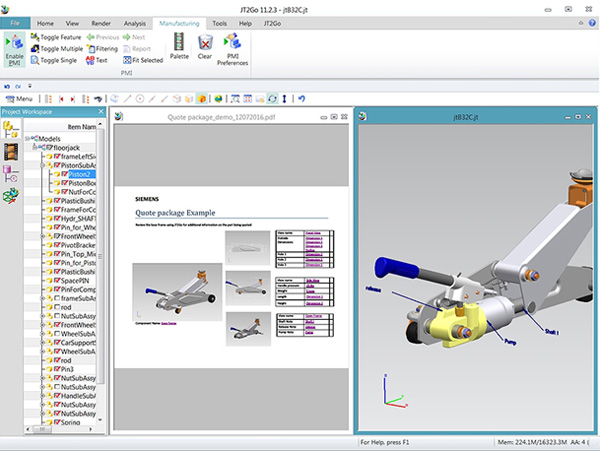The width and height of the screenshot is (600, 451).
Task: Open the filmstrip snapshots panel icon
Action: point(11,152)
